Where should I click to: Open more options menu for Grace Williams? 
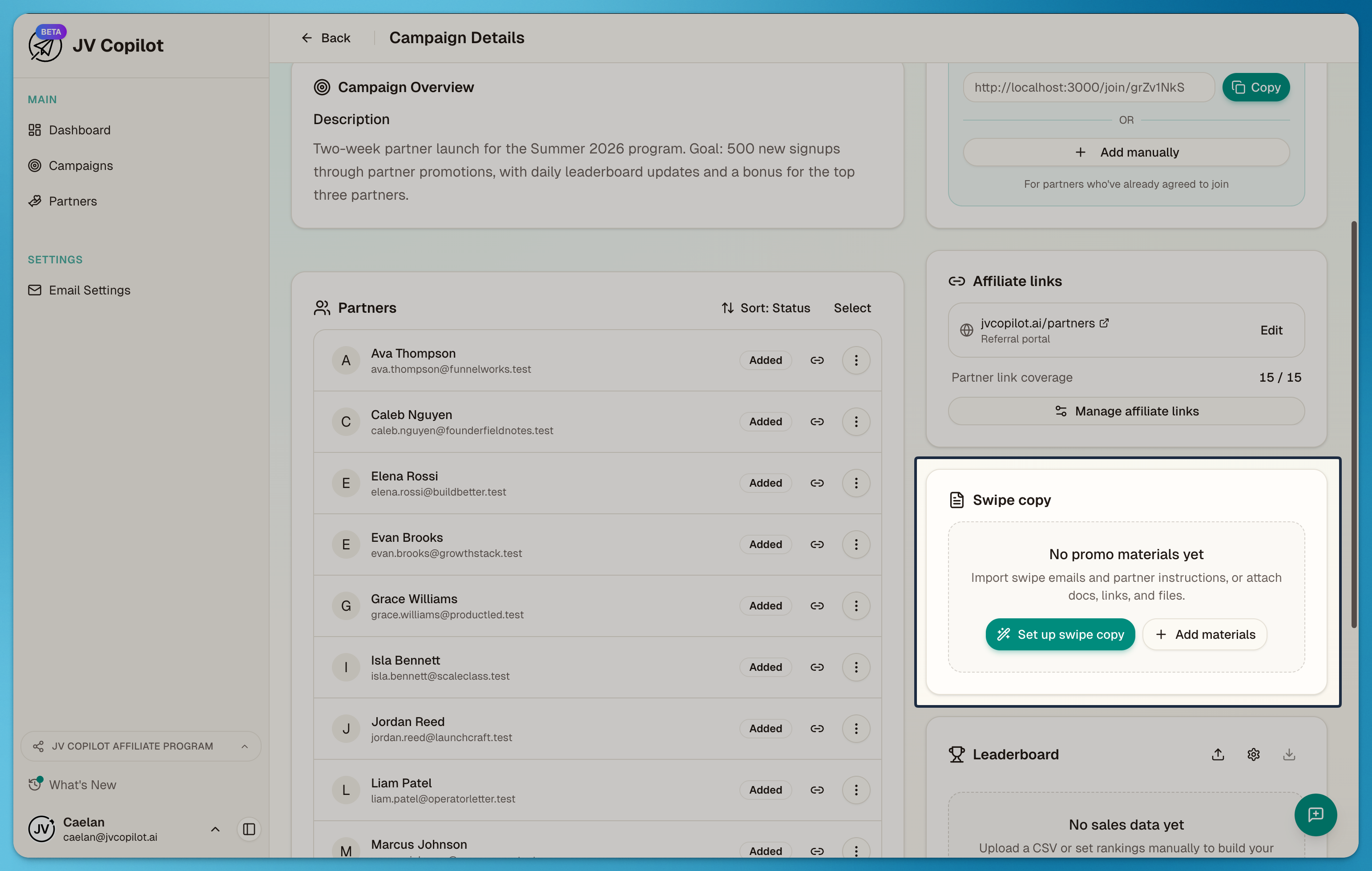[856, 605]
